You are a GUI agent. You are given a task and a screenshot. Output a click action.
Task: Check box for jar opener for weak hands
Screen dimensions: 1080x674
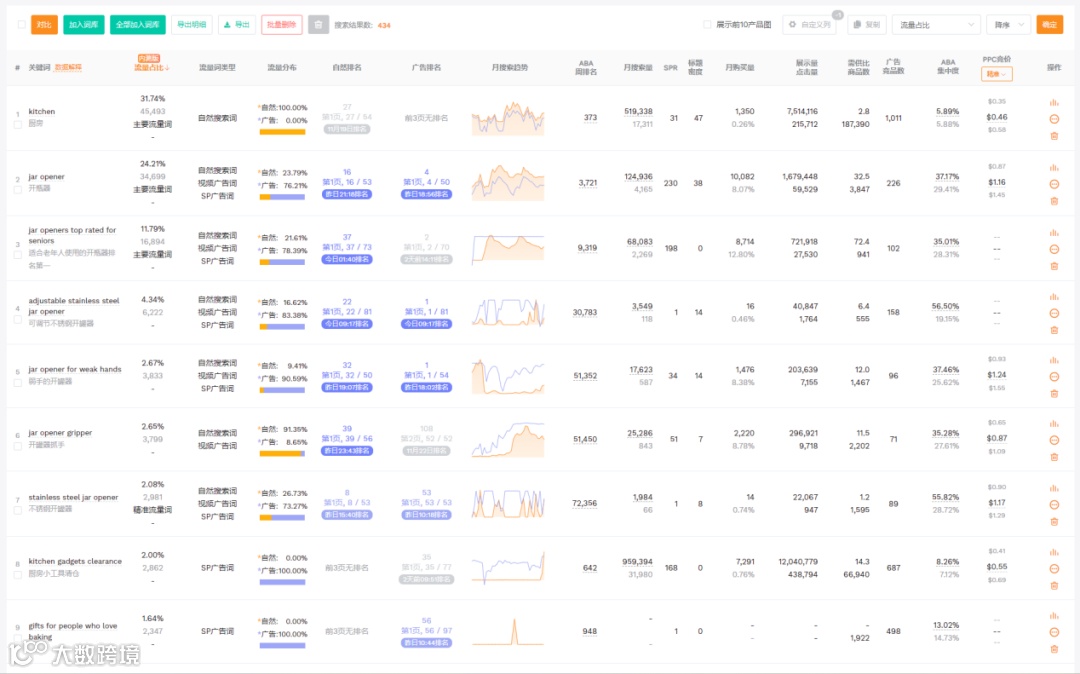point(18,382)
